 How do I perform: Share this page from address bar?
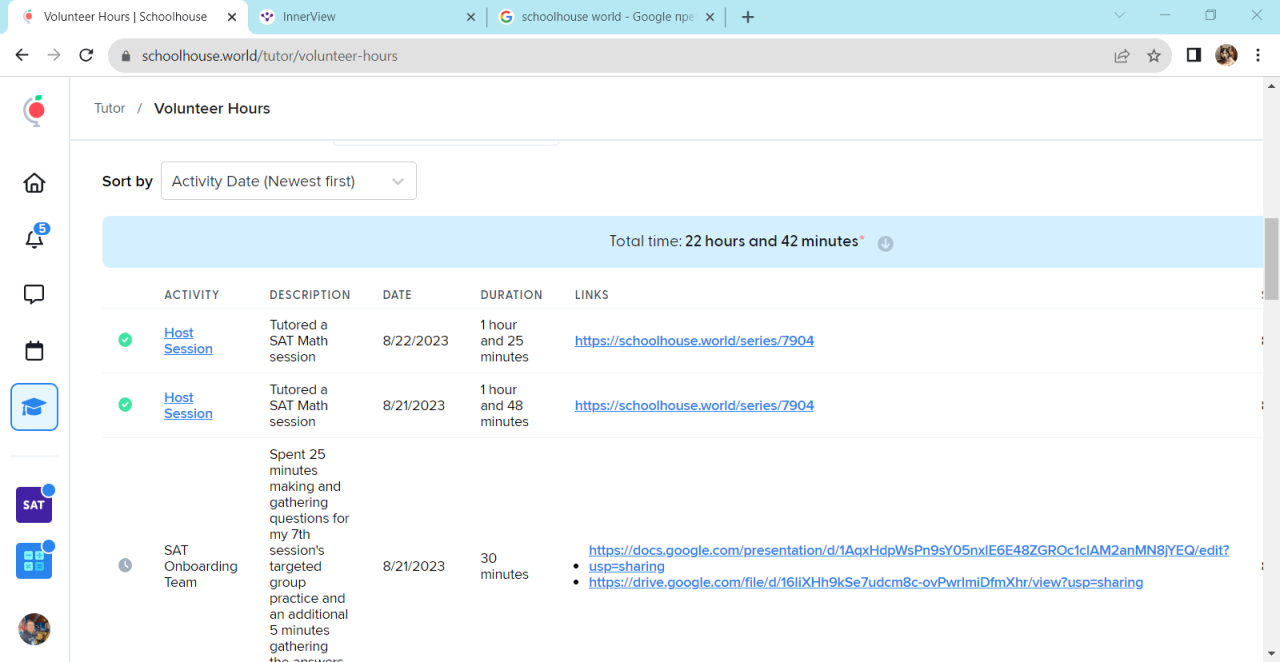click(1122, 56)
